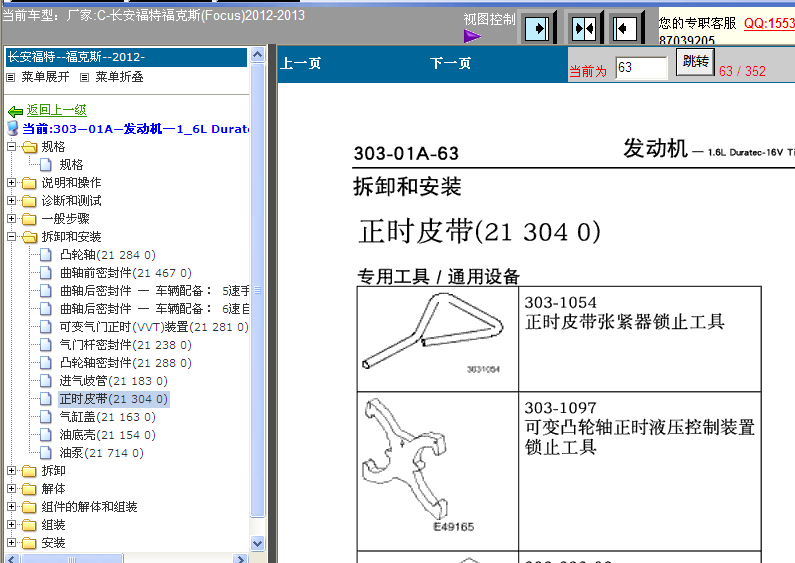Click the view control show-right-panel arrow icon
Viewport: 795px width, 563px height.
[x=536, y=29]
